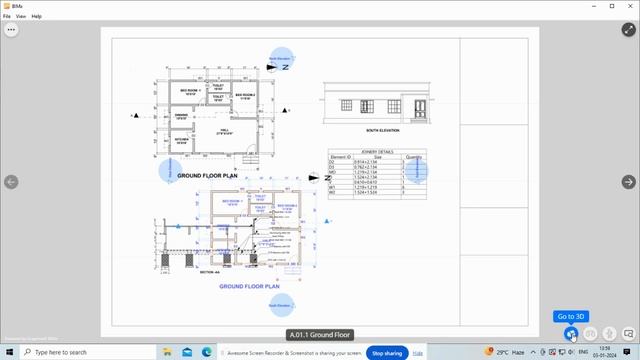The height and width of the screenshot is (360, 640).
Task: Open the View menu
Action: [x=20, y=16]
